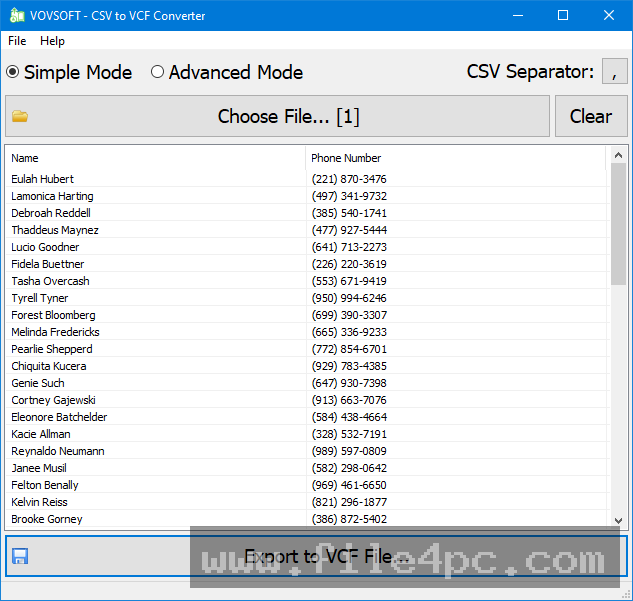Click the Phone Number column header
Screen dimensions: 633x601
coord(455,158)
